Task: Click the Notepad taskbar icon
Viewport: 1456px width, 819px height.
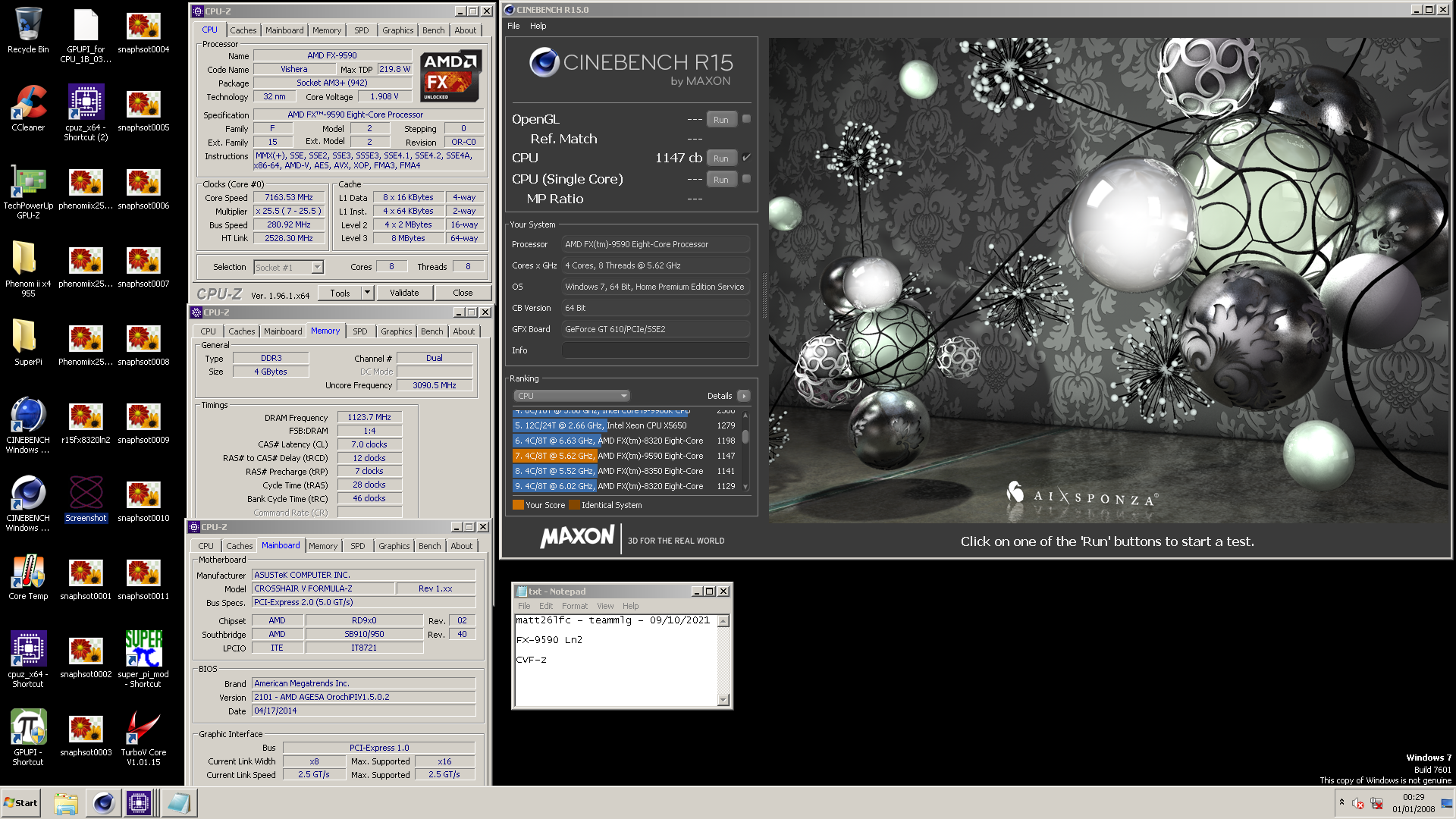Action: click(x=180, y=803)
